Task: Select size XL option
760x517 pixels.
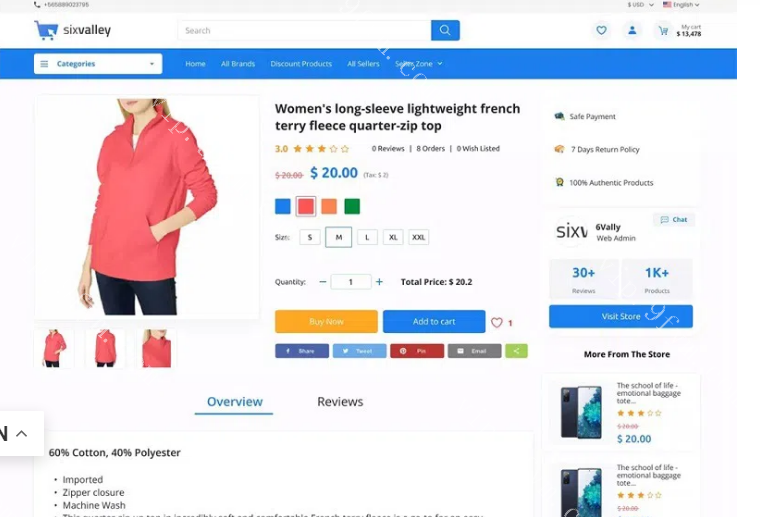Action: [x=393, y=237]
